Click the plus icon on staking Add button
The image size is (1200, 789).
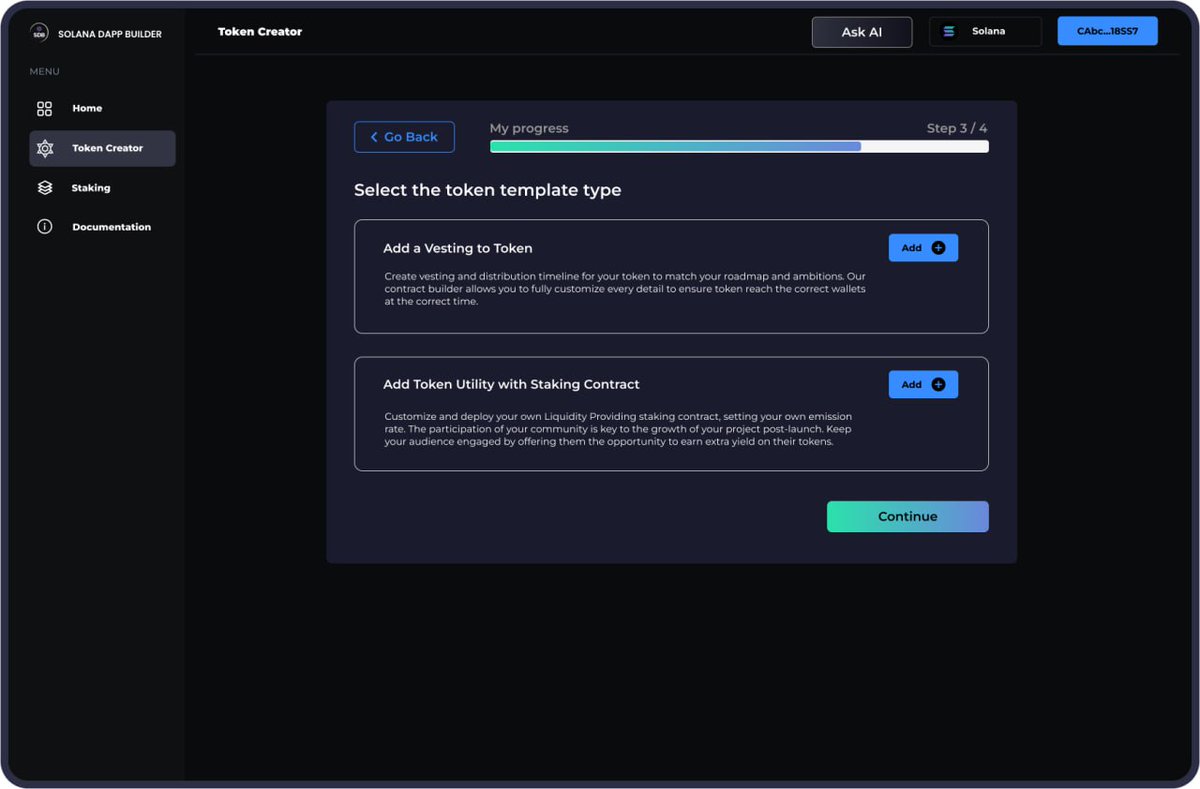[938, 384]
